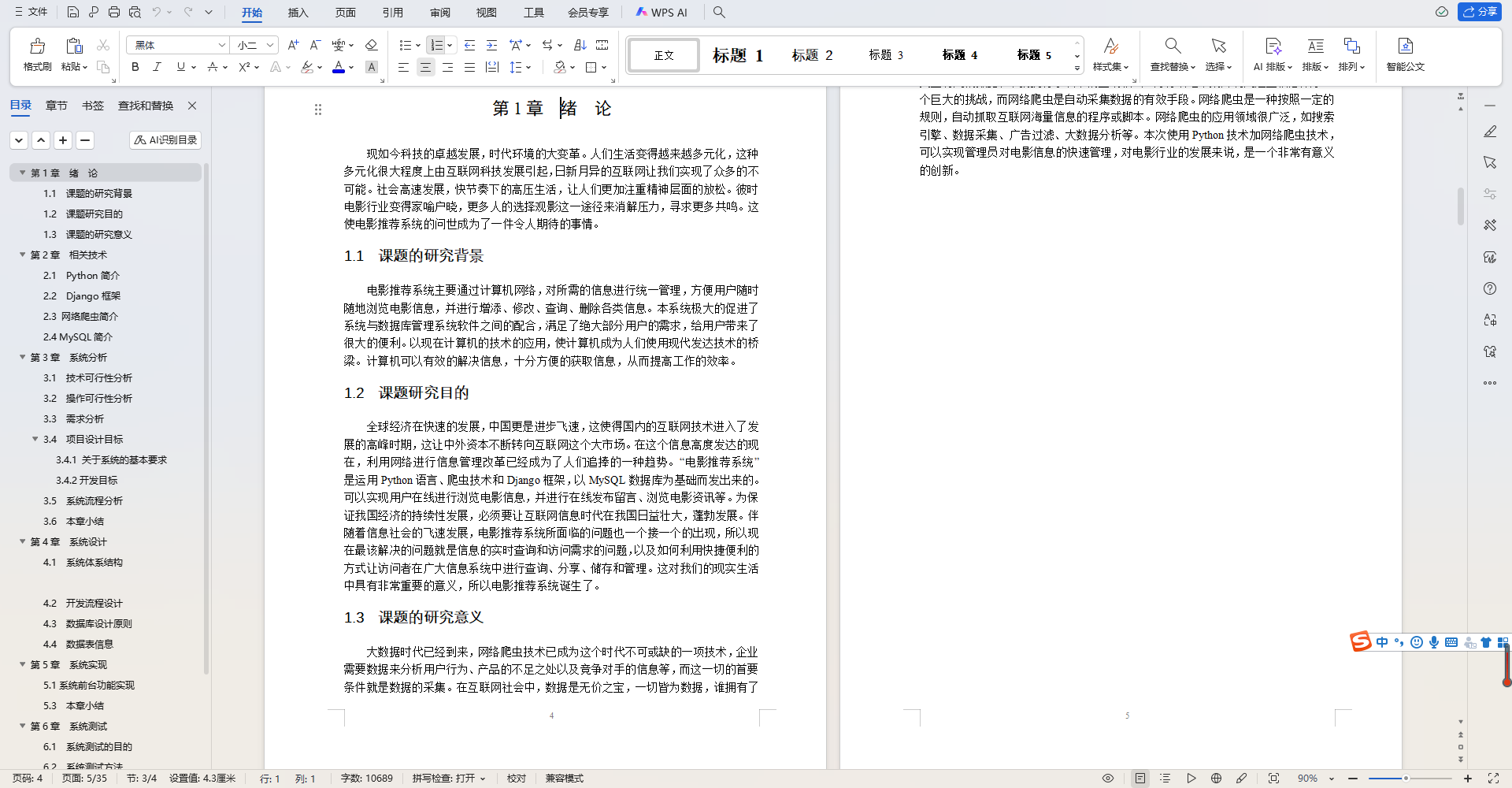Open the font size dropdown (小二)
The image size is (1512, 788).
tap(270, 46)
